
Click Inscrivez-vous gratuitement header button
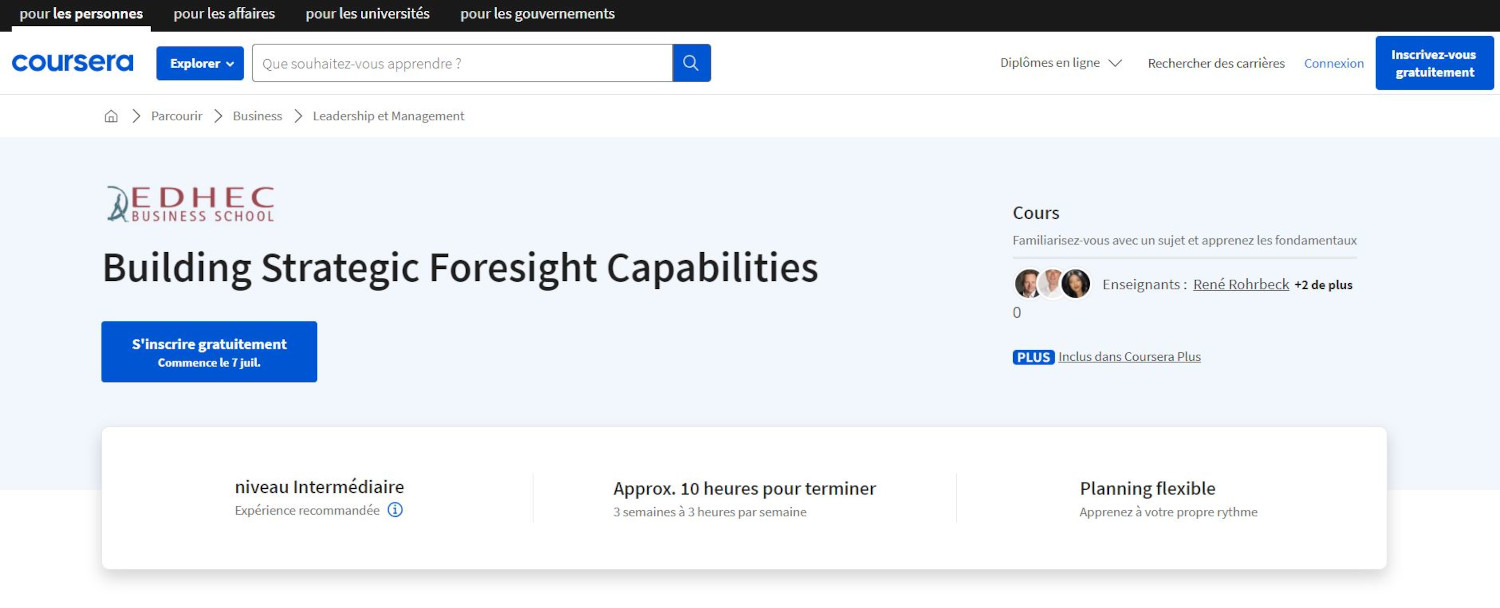[1434, 63]
